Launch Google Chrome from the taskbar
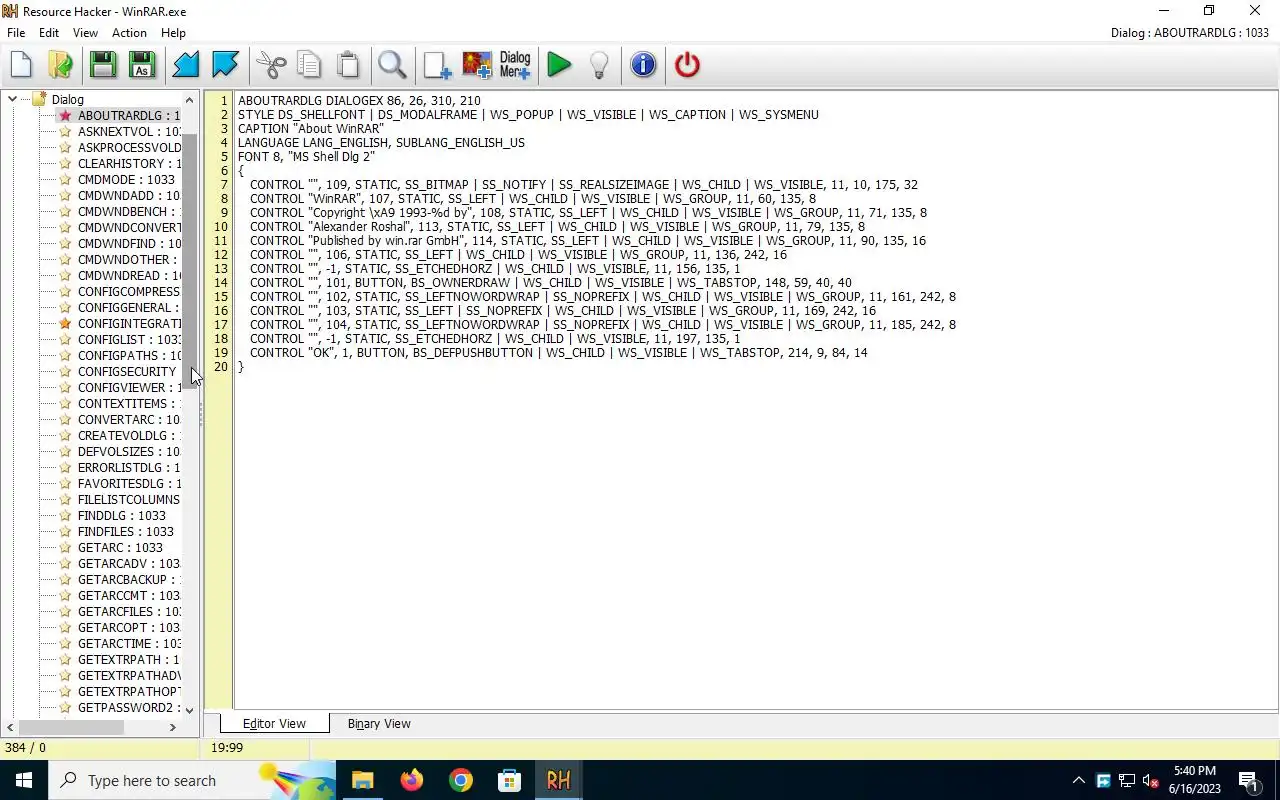The height and width of the screenshot is (800, 1280). pyautogui.click(x=461, y=780)
